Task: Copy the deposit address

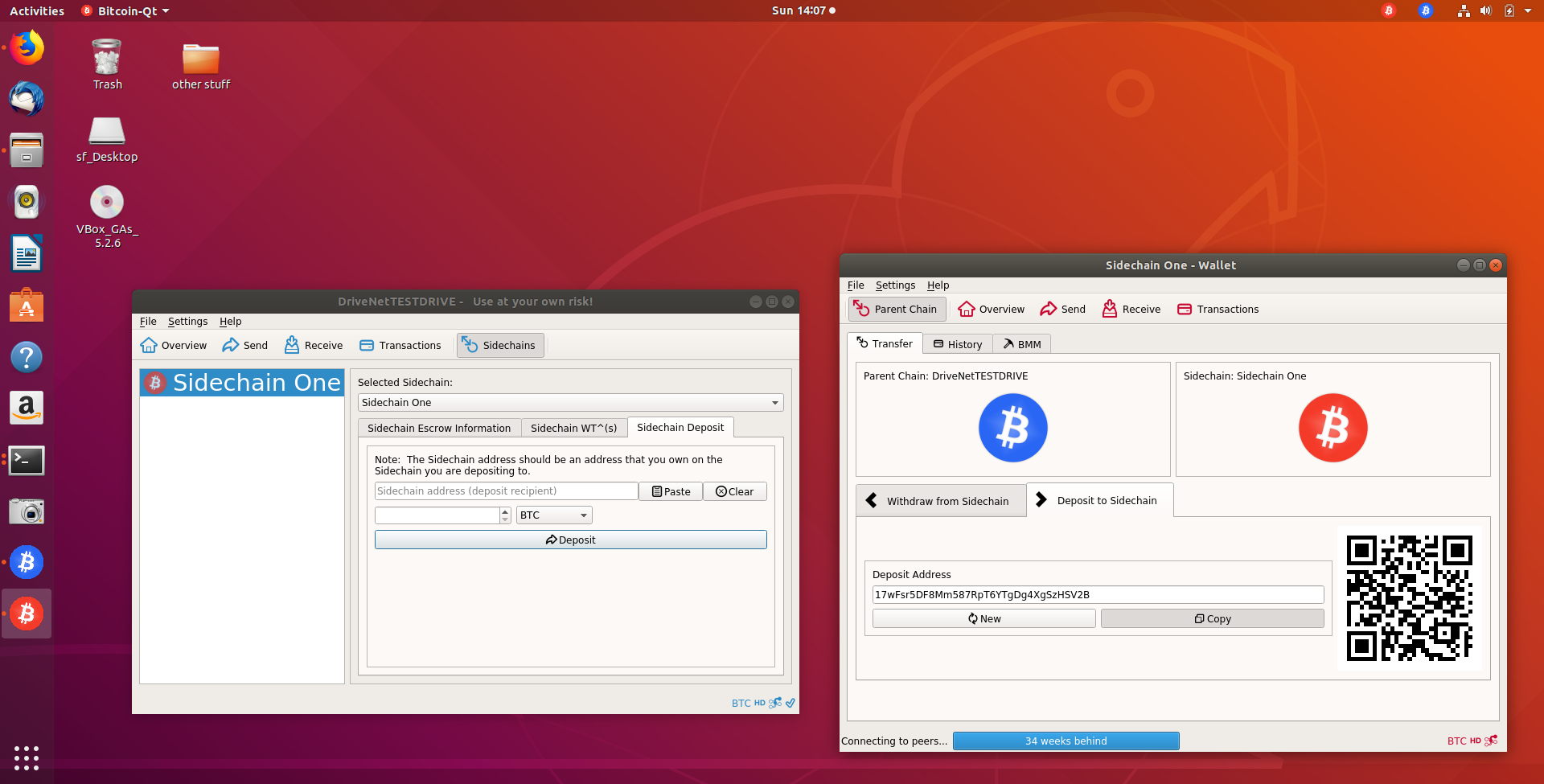Action: pos(1212,618)
